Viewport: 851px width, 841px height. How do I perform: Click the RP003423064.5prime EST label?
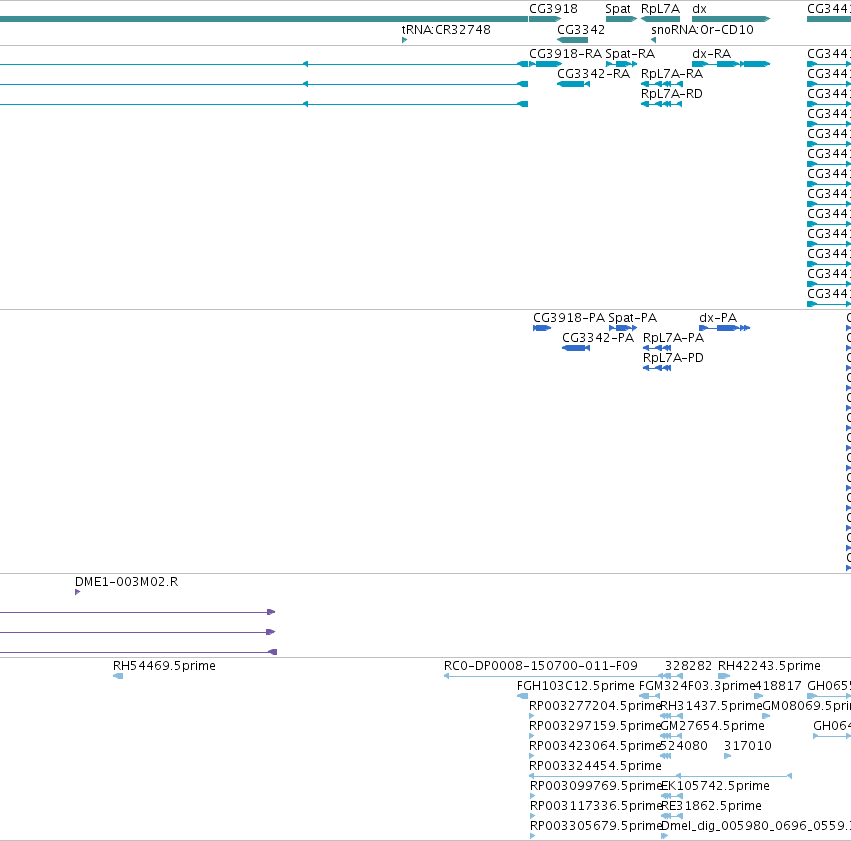pos(595,746)
